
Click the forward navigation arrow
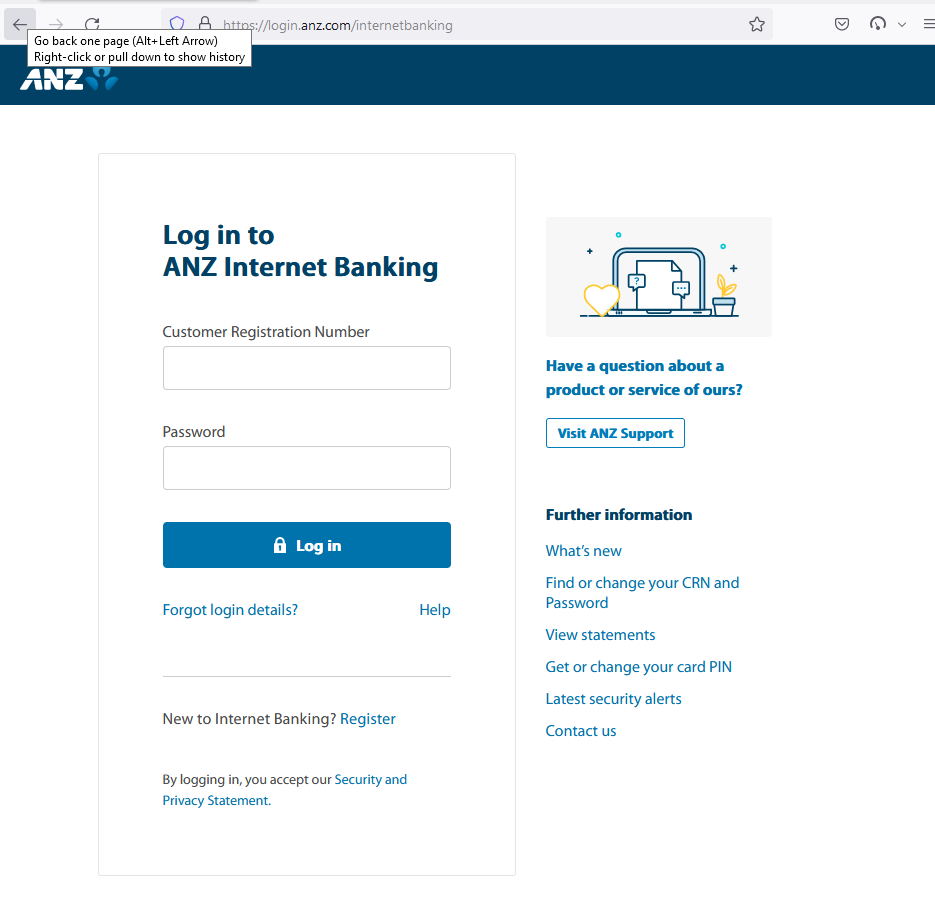point(55,24)
